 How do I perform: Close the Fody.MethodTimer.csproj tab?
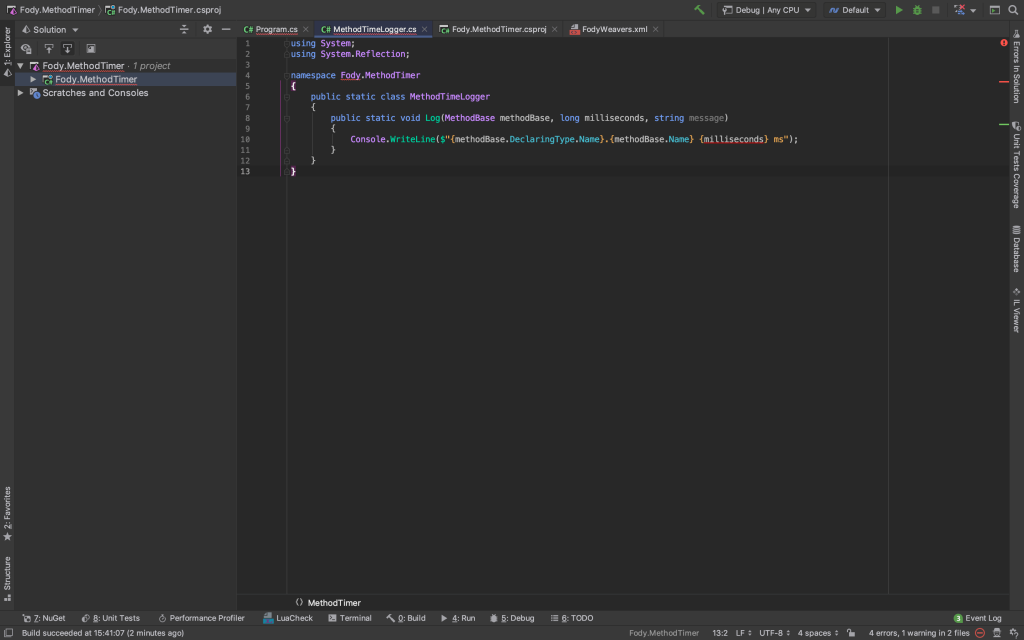(x=554, y=29)
